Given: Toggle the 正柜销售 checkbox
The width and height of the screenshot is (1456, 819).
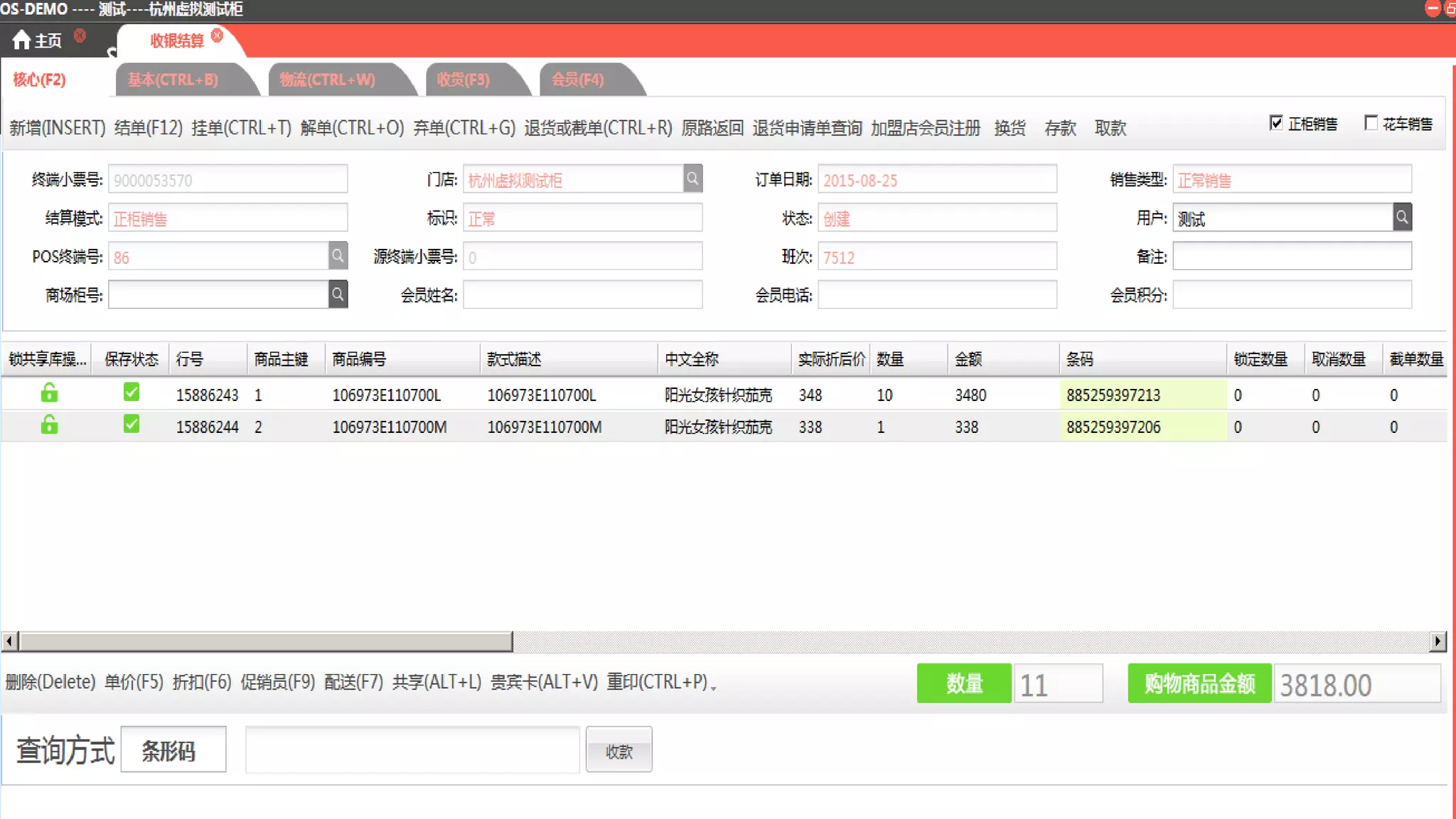Looking at the screenshot, I should [1276, 123].
